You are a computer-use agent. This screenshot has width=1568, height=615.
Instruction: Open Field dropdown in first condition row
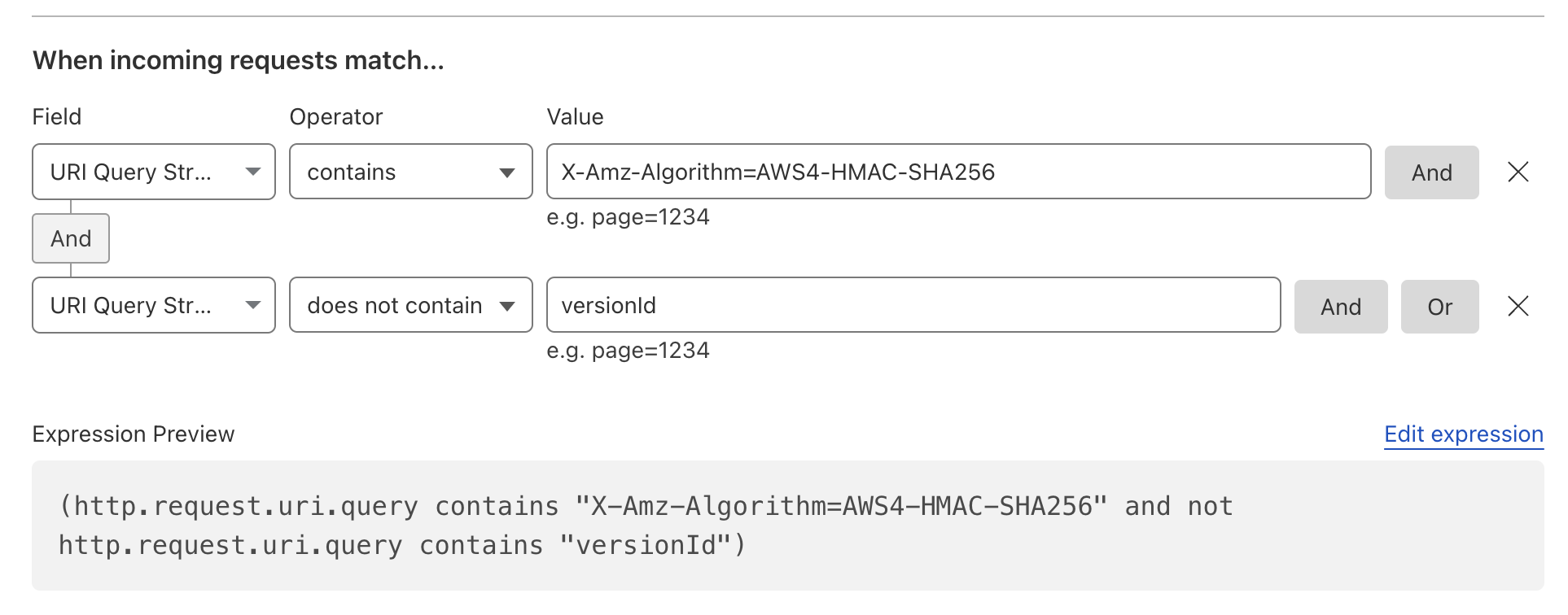coord(154,172)
